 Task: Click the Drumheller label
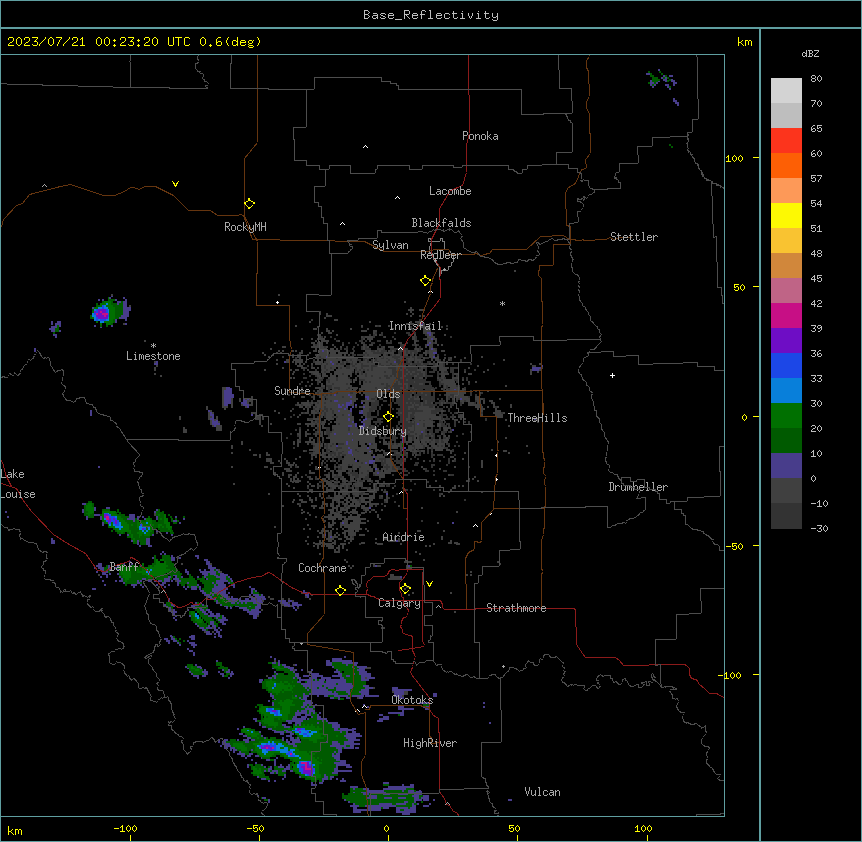(638, 487)
